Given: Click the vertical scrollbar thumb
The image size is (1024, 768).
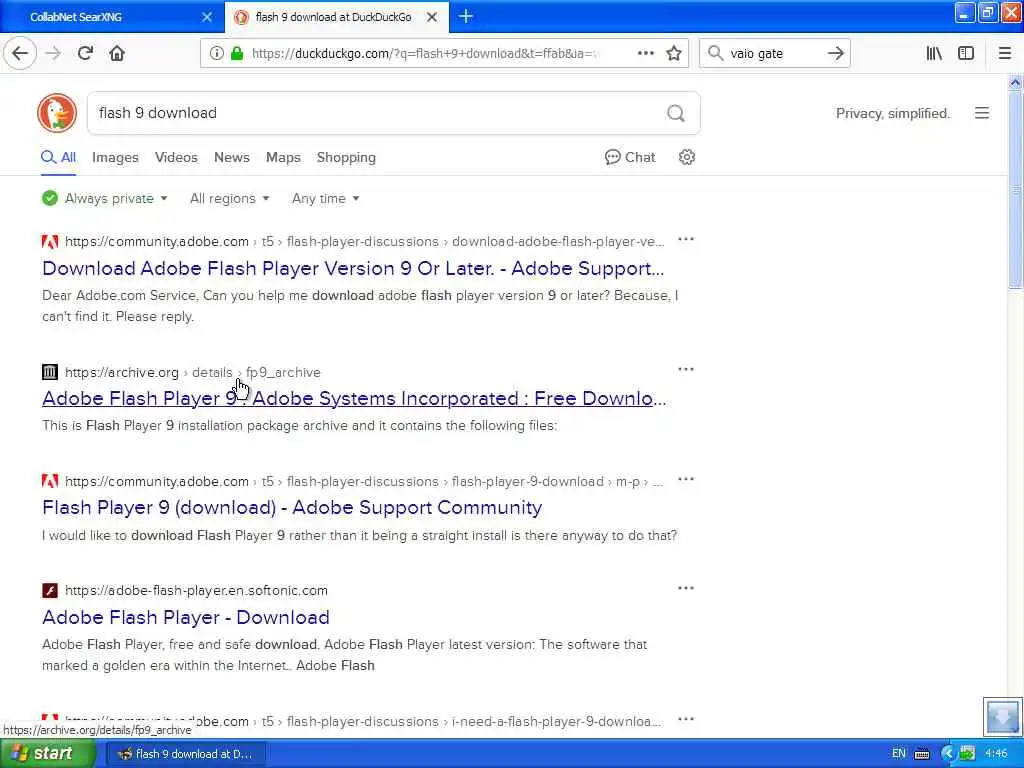Looking at the screenshot, I should pyautogui.click(x=1015, y=189).
